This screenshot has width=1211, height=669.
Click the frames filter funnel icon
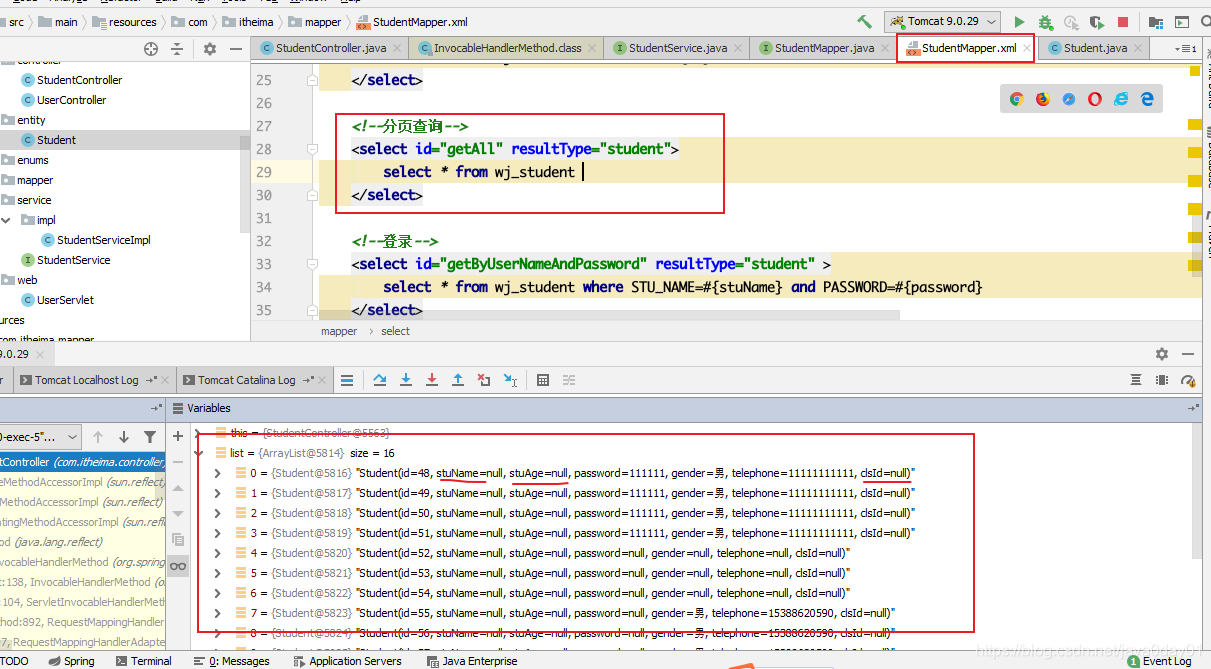[x=150, y=437]
